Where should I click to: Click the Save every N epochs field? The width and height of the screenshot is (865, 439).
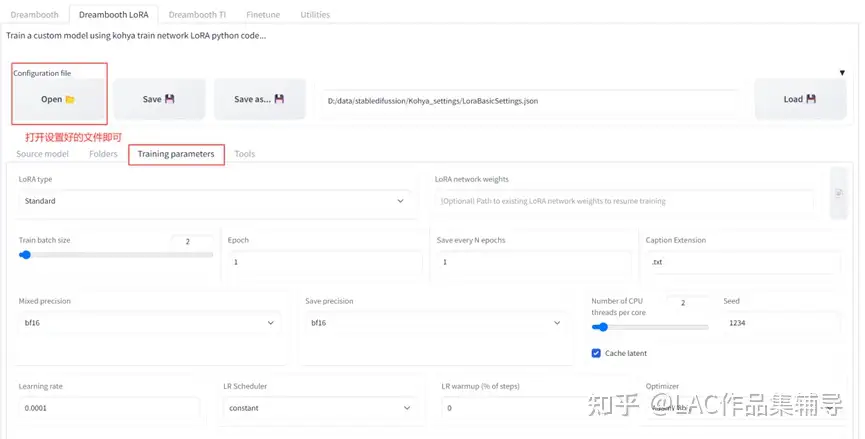(534, 262)
